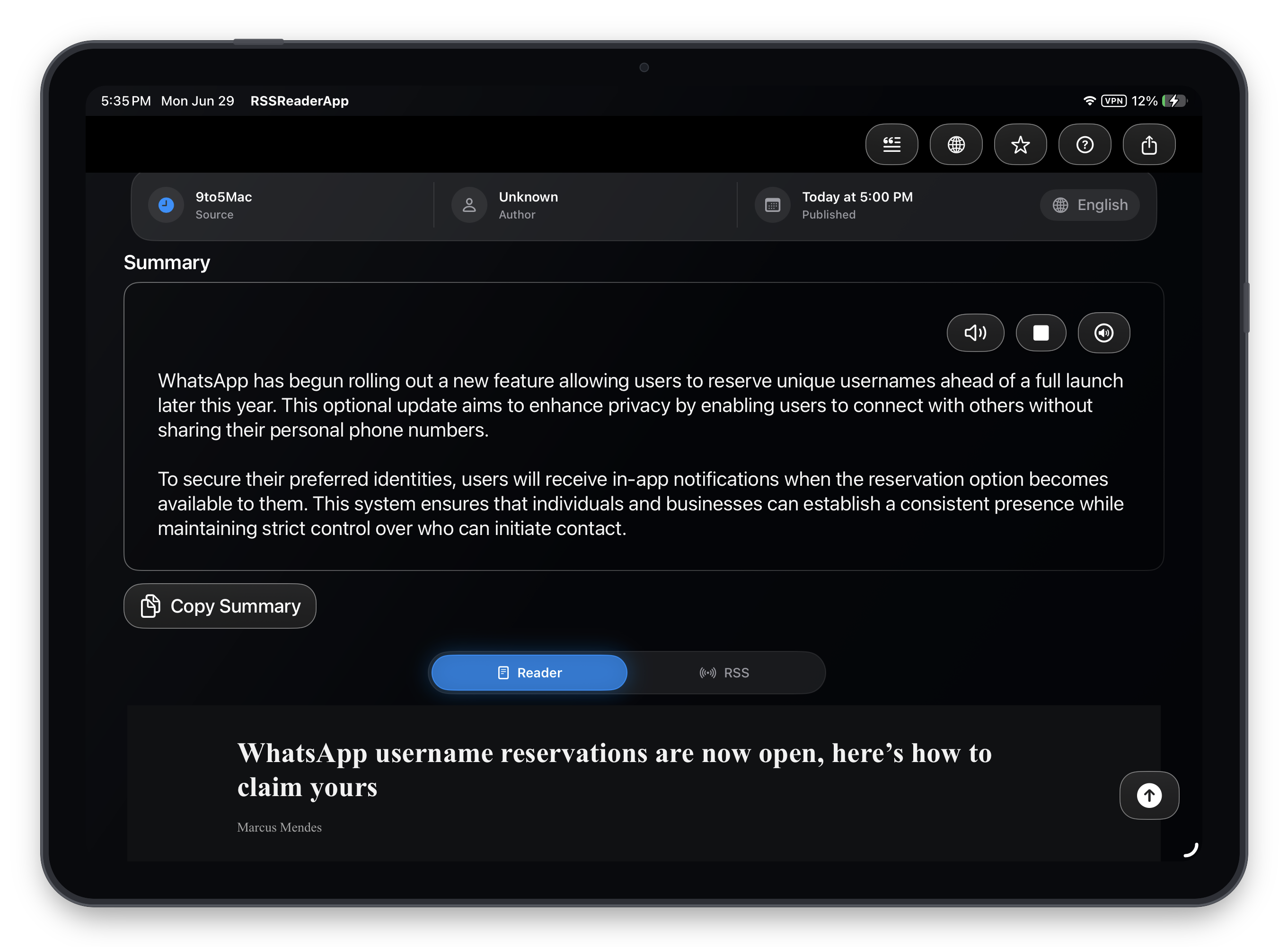
Task: Stop summary playback with square button
Action: (x=1040, y=333)
